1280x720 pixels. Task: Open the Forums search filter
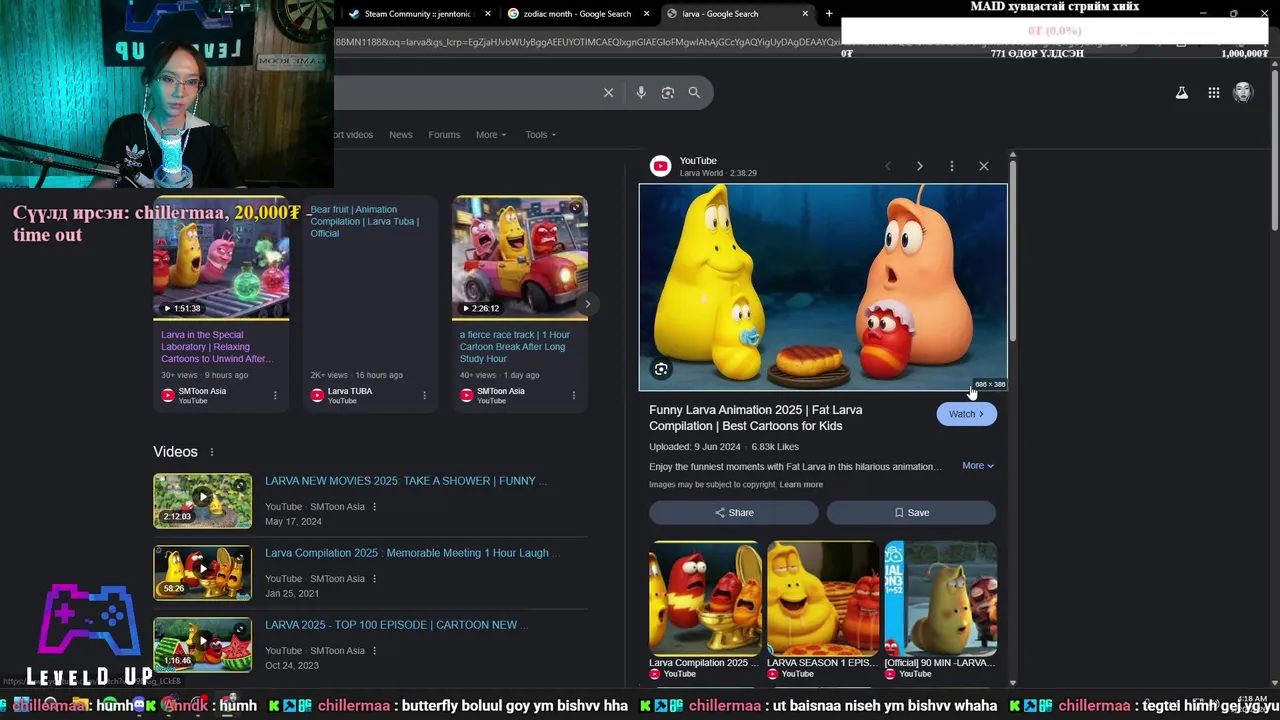click(x=444, y=135)
